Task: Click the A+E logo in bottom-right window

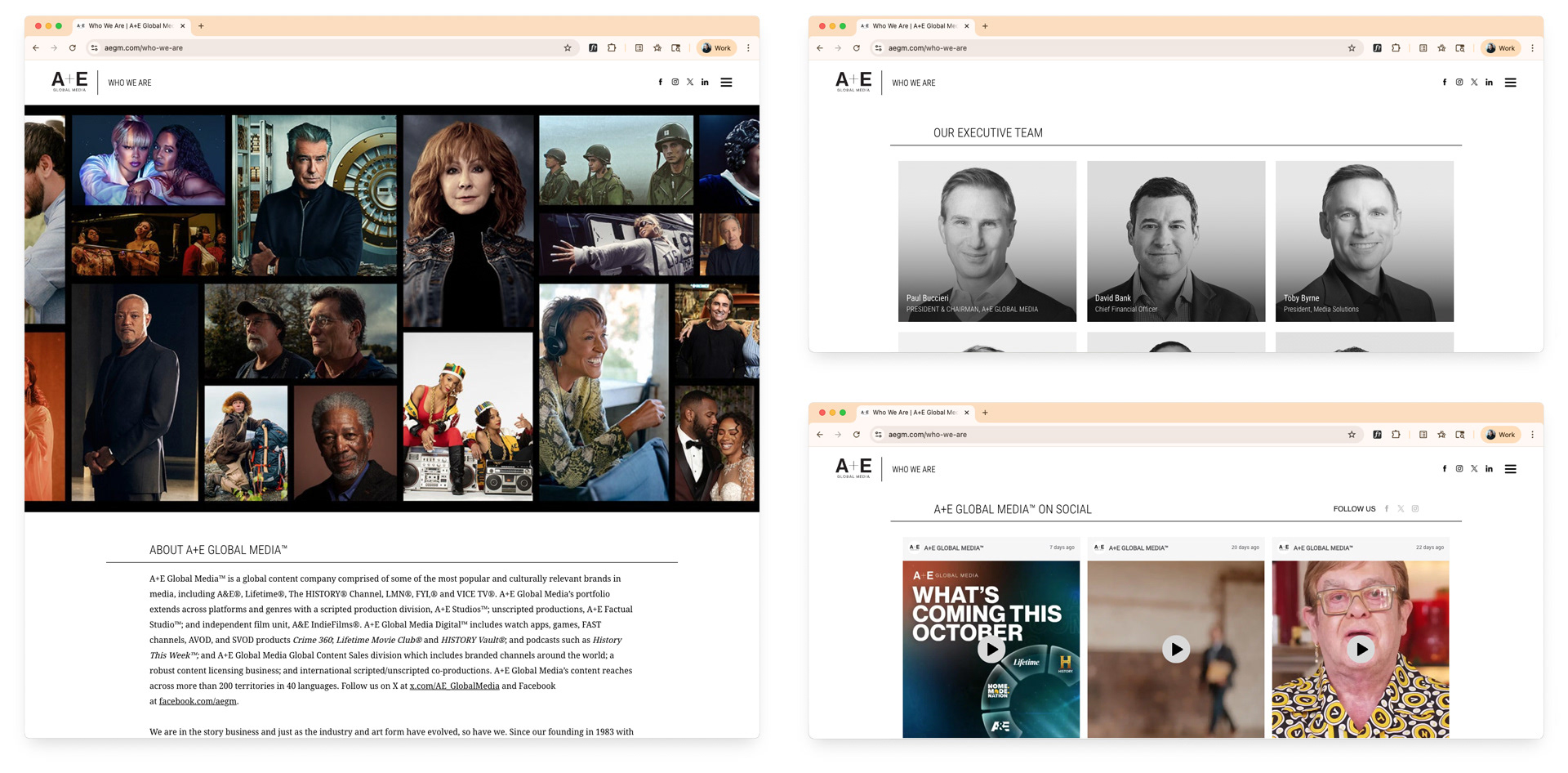Action: [x=853, y=468]
